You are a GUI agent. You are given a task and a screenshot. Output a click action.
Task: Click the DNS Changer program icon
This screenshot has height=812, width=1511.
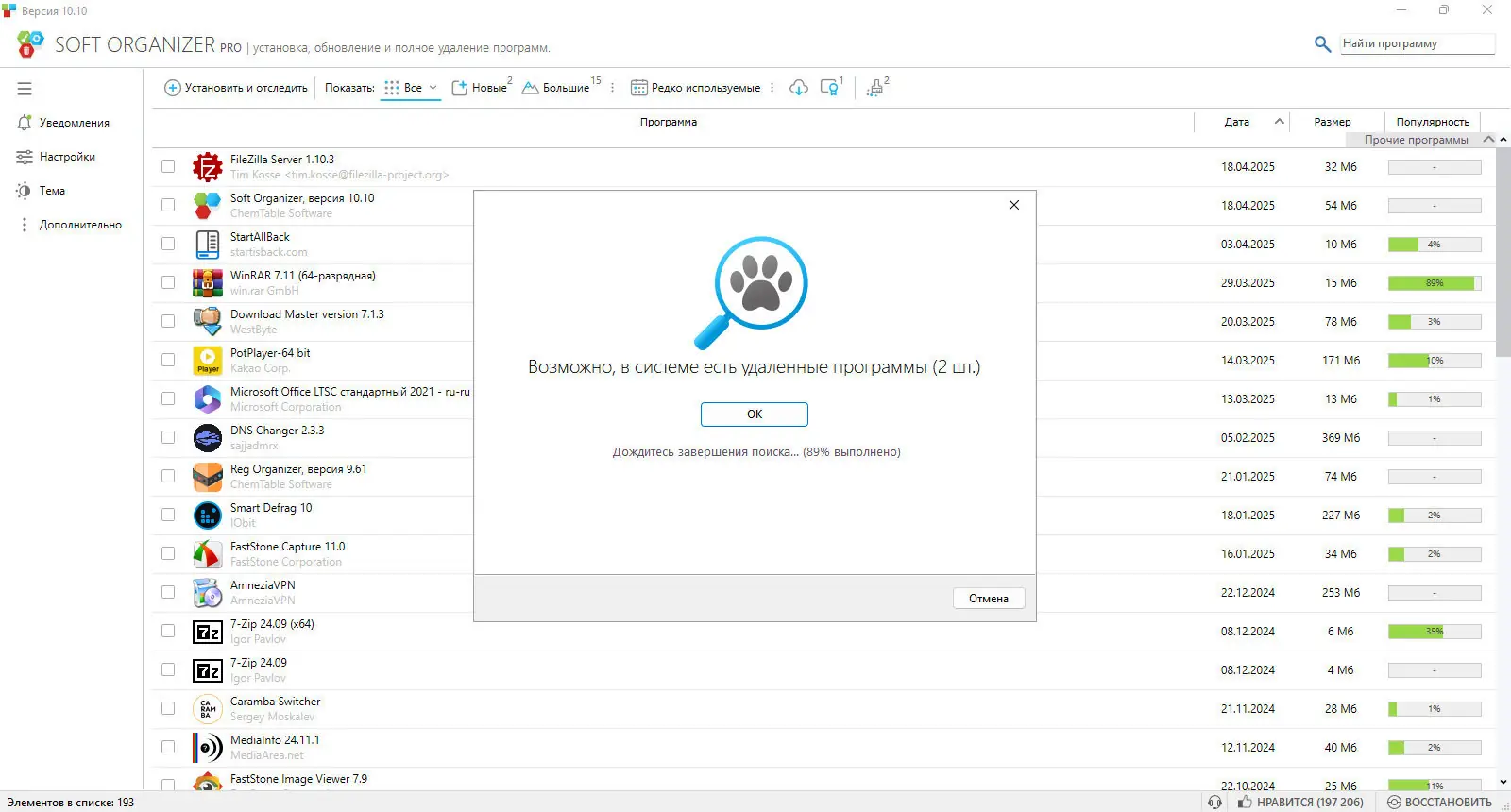208,438
